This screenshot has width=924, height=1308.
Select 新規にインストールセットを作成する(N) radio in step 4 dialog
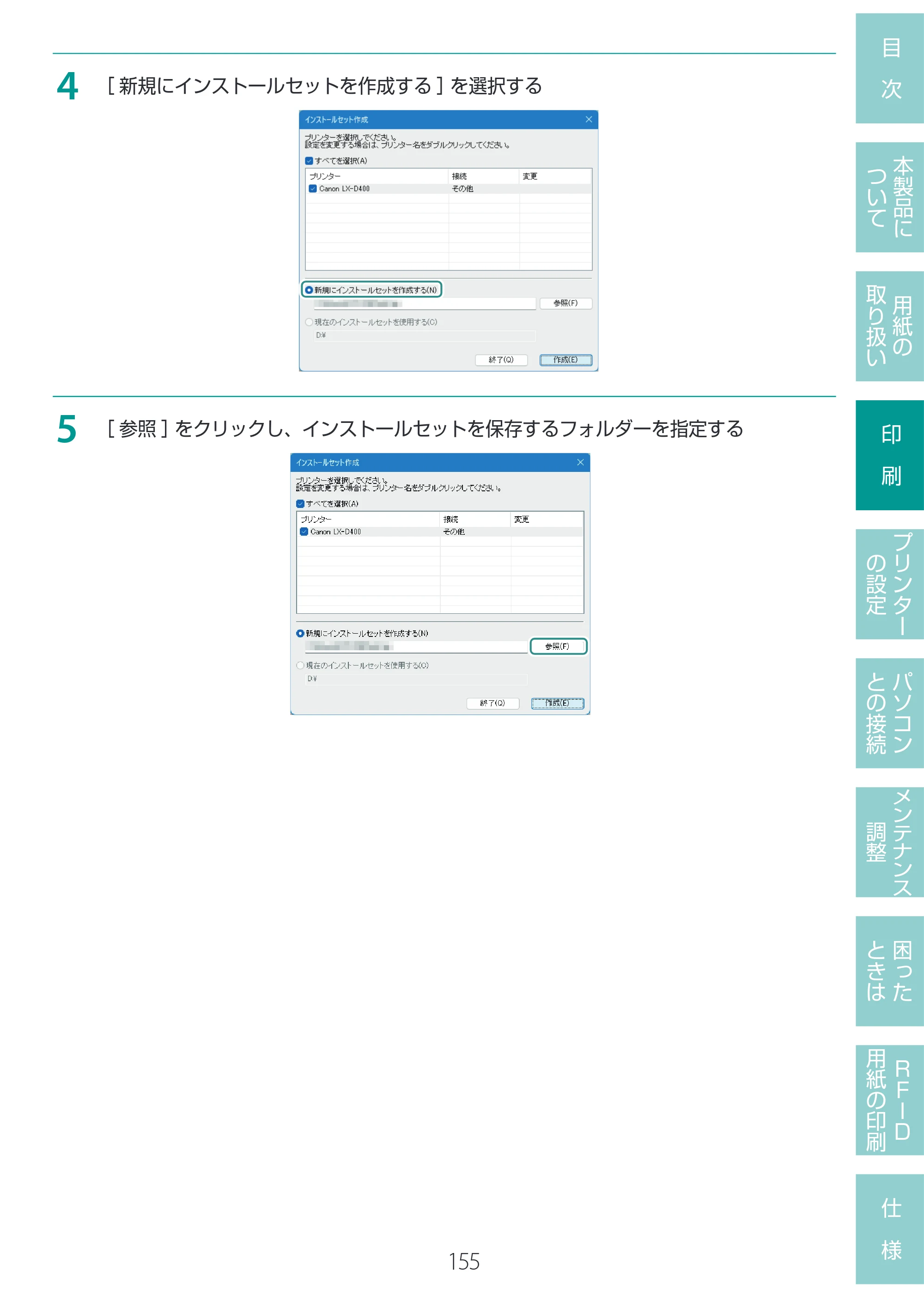click(309, 290)
